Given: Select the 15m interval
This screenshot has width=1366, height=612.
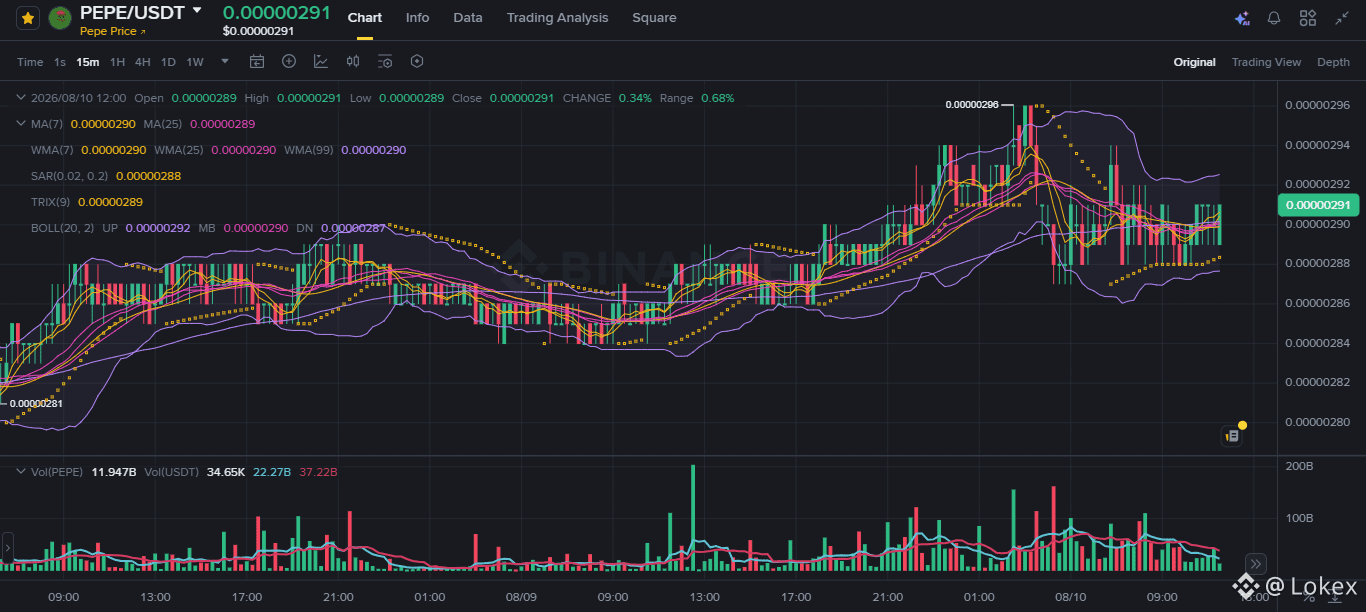Looking at the screenshot, I should pyautogui.click(x=88, y=62).
